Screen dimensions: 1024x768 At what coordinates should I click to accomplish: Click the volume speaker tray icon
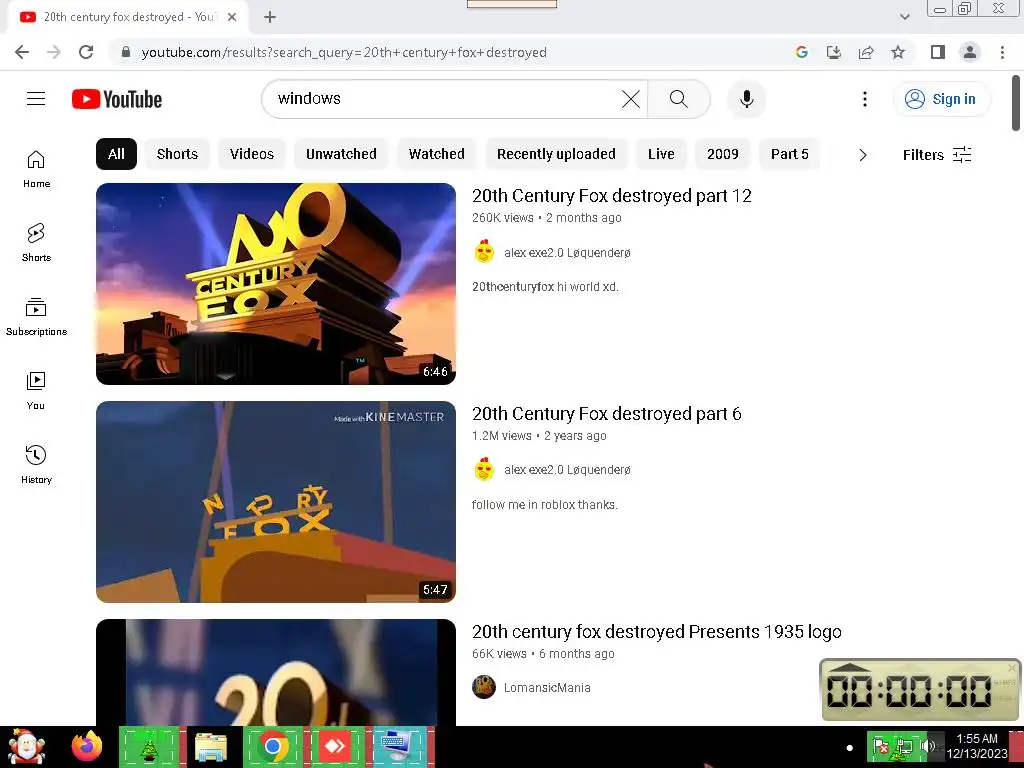(927, 746)
